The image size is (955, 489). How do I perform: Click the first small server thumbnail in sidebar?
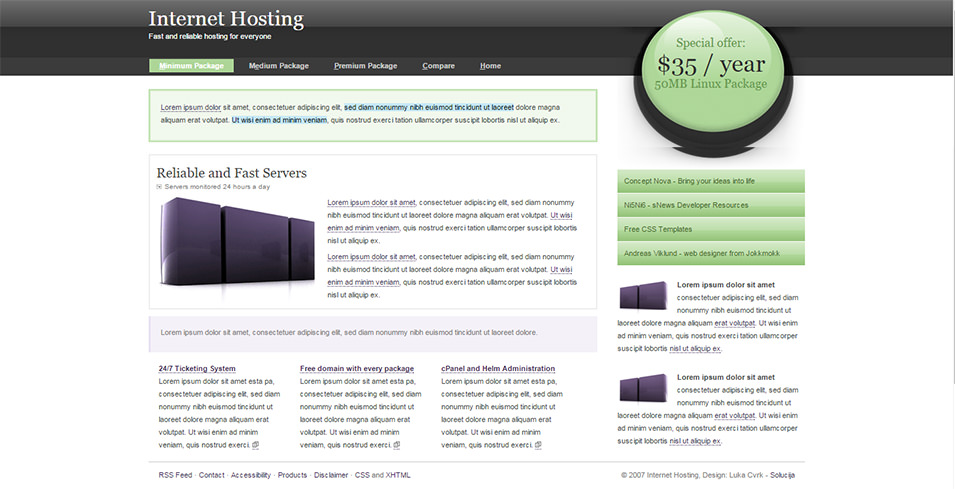pyautogui.click(x=643, y=296)
